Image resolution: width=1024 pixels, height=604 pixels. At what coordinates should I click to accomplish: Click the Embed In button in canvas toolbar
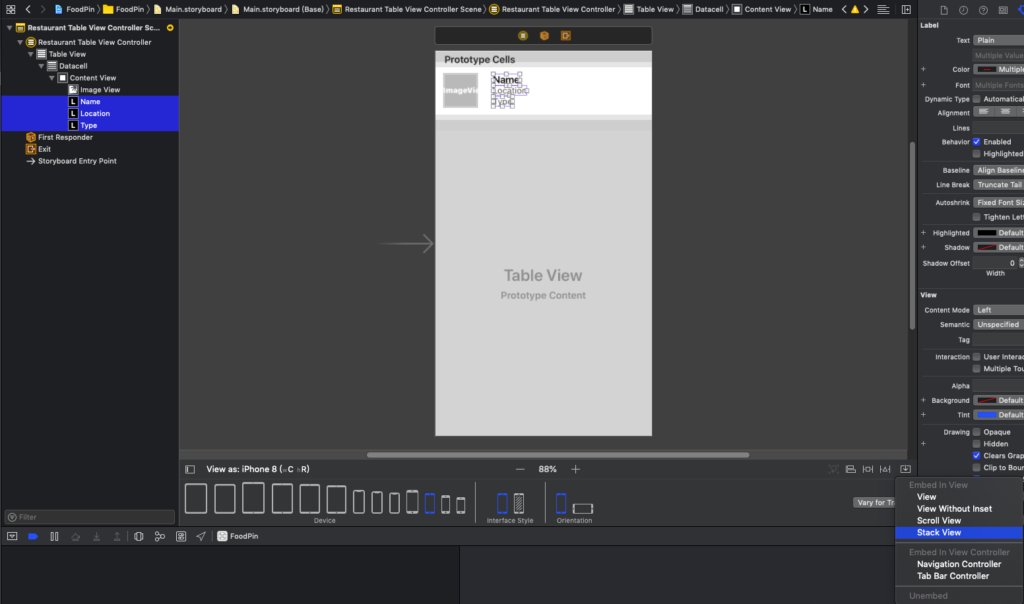[905, 469]
